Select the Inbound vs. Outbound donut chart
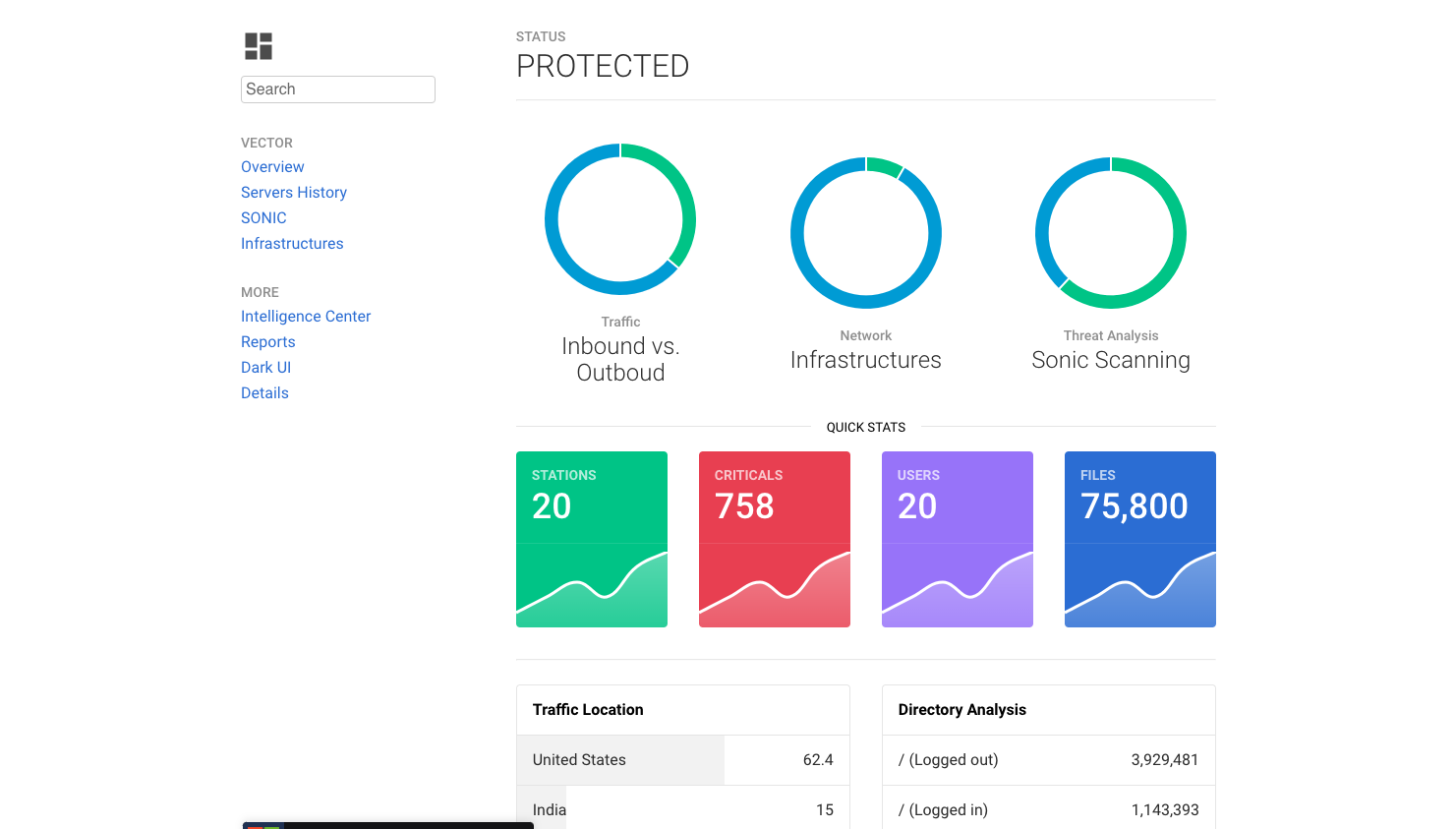The width and height of the screenshot is (1456, 829). (620, 218)
